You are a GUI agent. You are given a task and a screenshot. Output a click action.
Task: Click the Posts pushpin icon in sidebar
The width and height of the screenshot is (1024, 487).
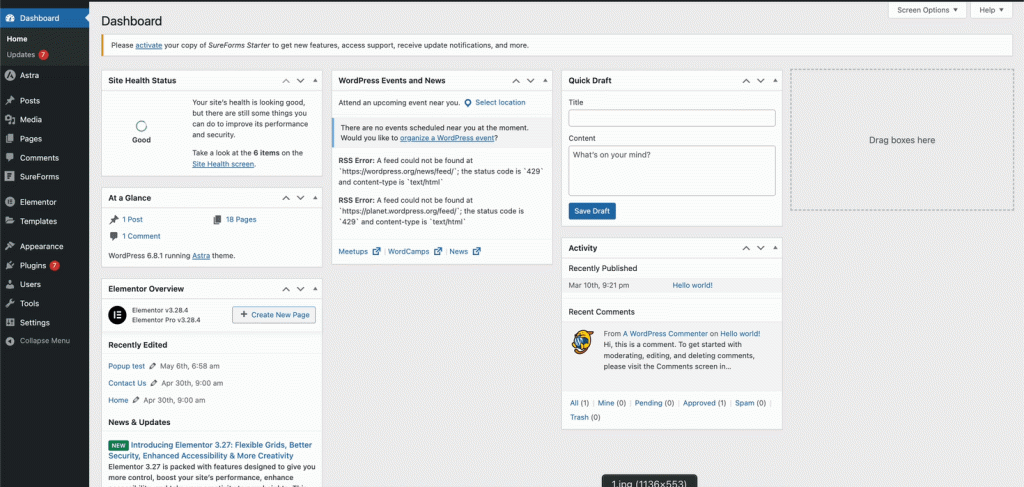10,101
